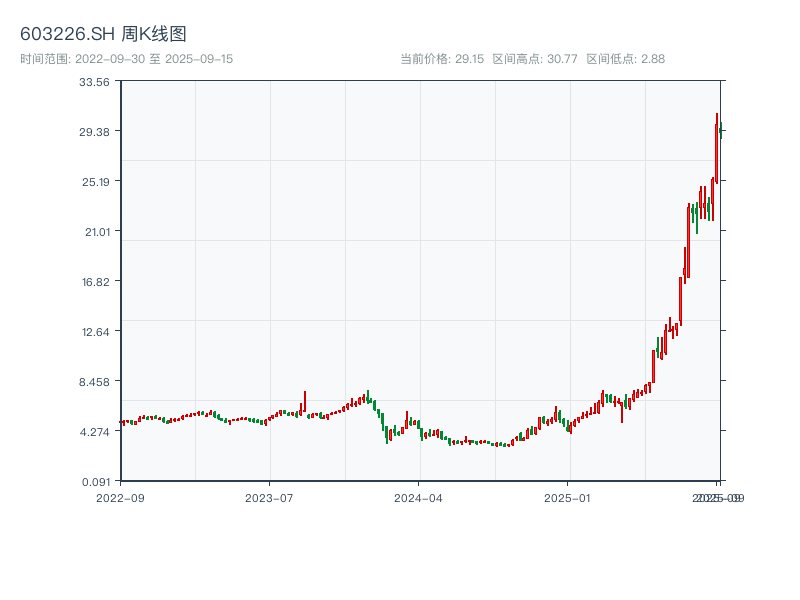The image size is (800, 600).
Task: Click the period low label 区间低点: 2.88
Action: pos(626,59)
